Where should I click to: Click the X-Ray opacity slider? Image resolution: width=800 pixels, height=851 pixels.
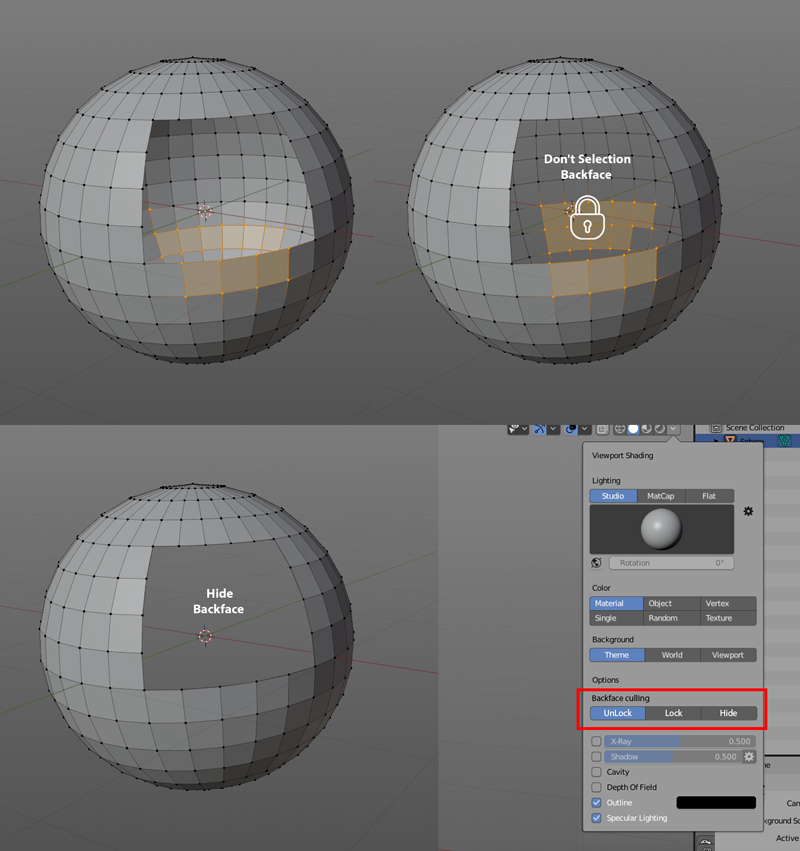680,741
